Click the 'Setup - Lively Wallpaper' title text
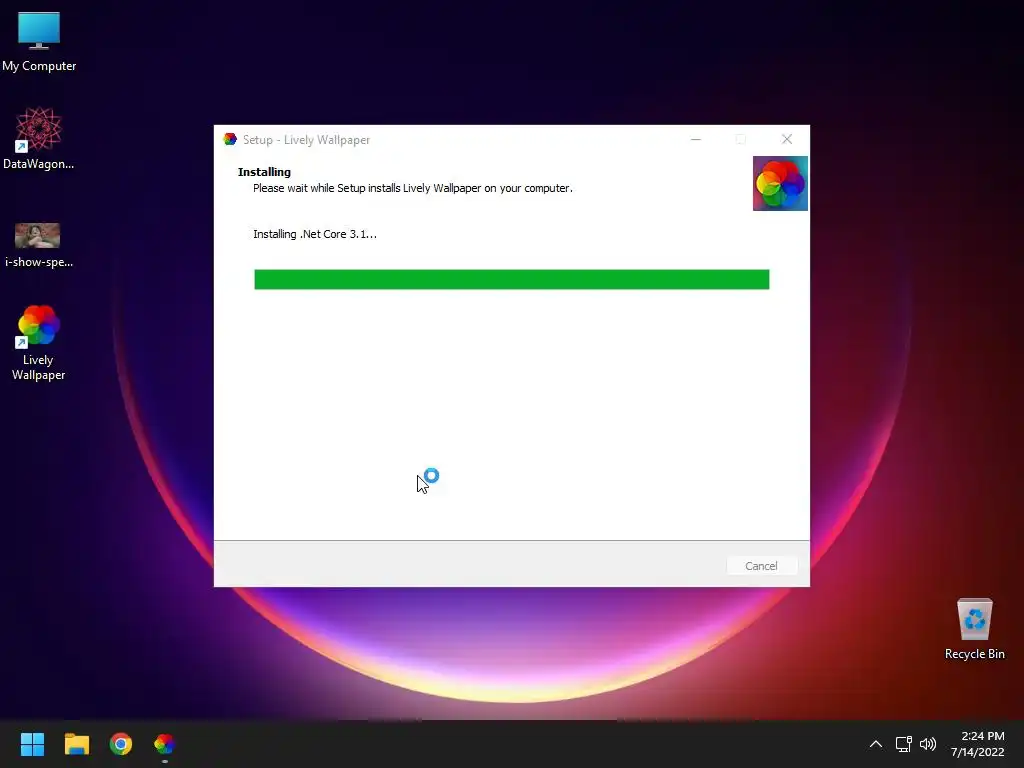This screenshot has height=768, width=1024. point(306,140)
